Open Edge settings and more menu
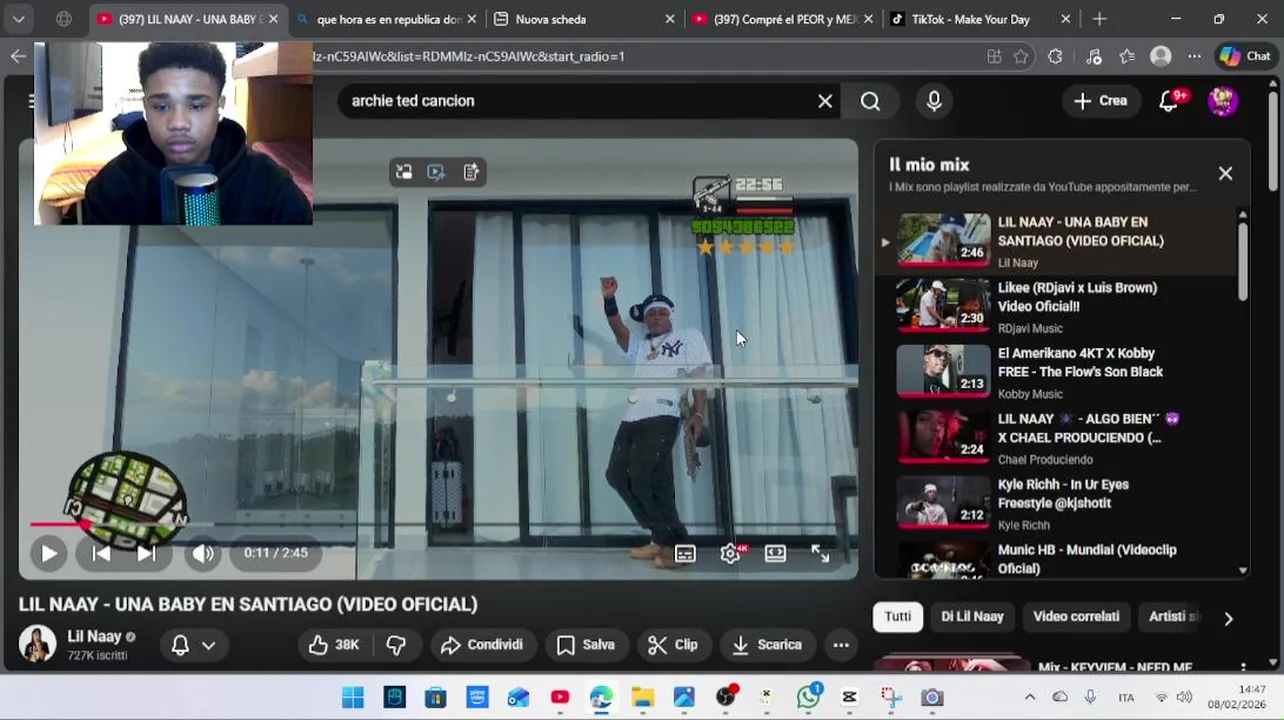Screen dimensions: 1284x720 pos(1194,56)
